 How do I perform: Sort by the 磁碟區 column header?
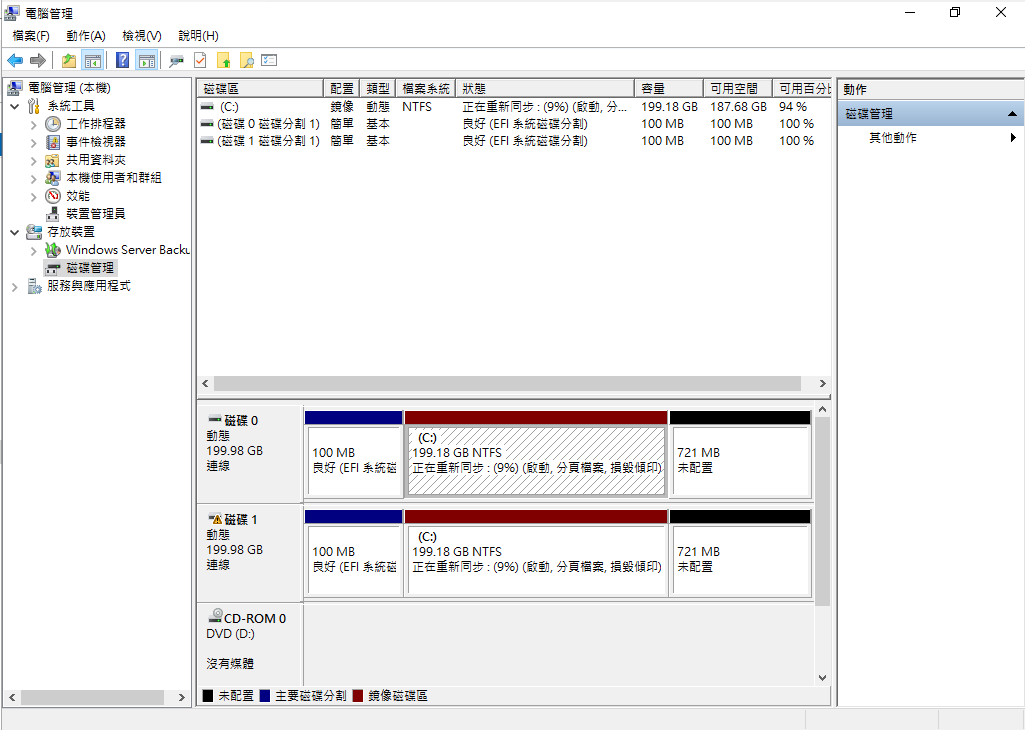(260, 88)
